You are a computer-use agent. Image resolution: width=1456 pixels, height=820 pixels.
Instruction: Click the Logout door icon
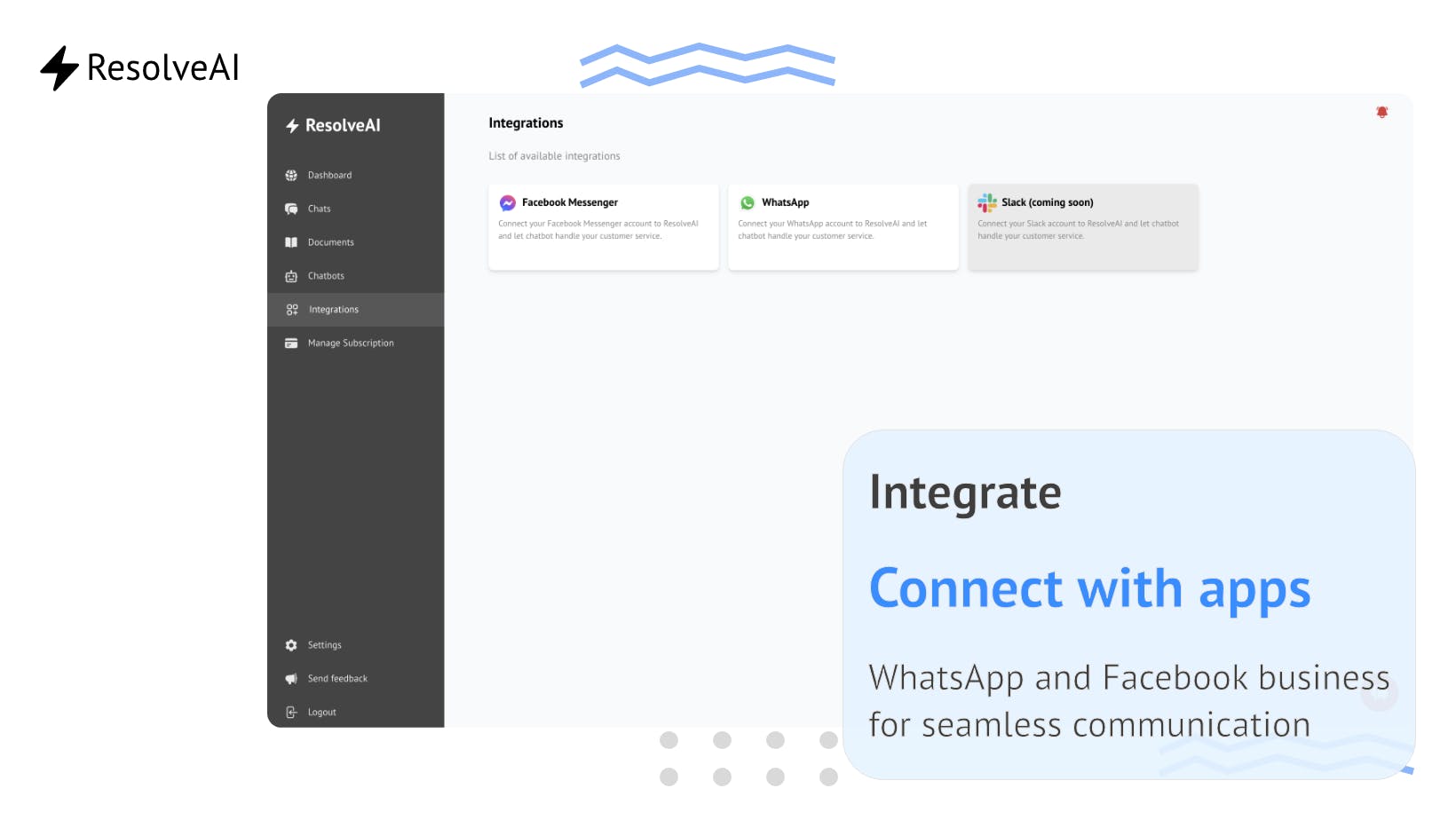[291, 713]
